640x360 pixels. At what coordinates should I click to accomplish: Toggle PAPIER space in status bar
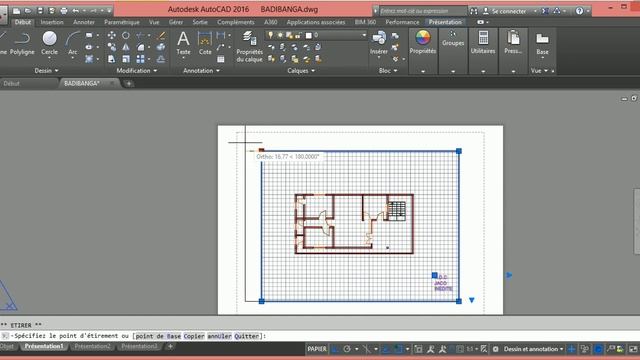[x=317, y=349]
